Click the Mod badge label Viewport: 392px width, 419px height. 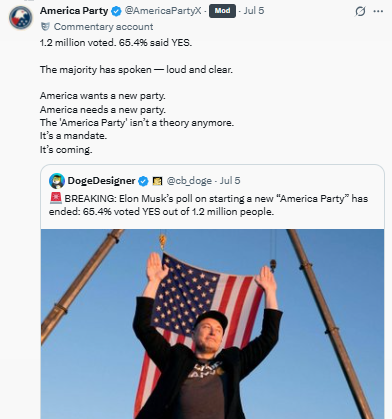(x=222, y=11)
